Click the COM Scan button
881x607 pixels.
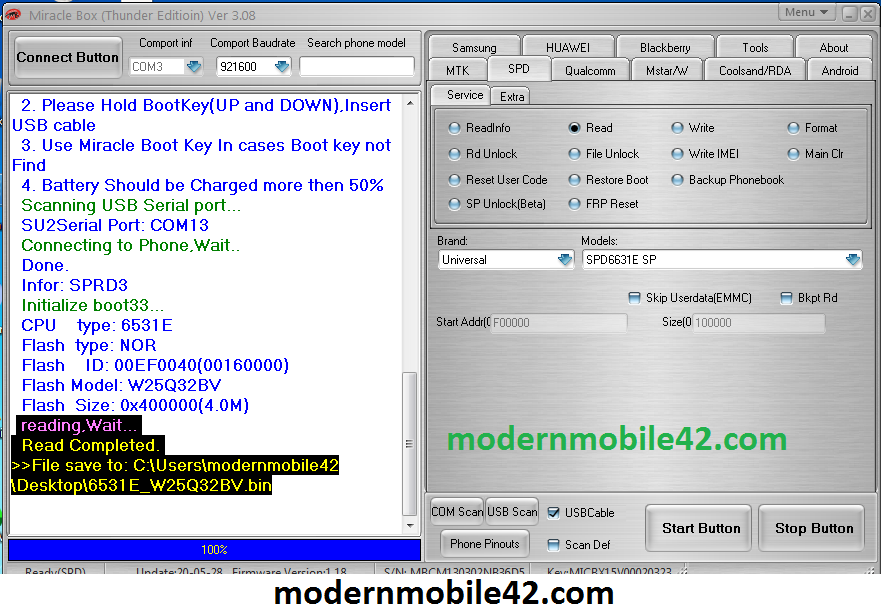[457, 511]
